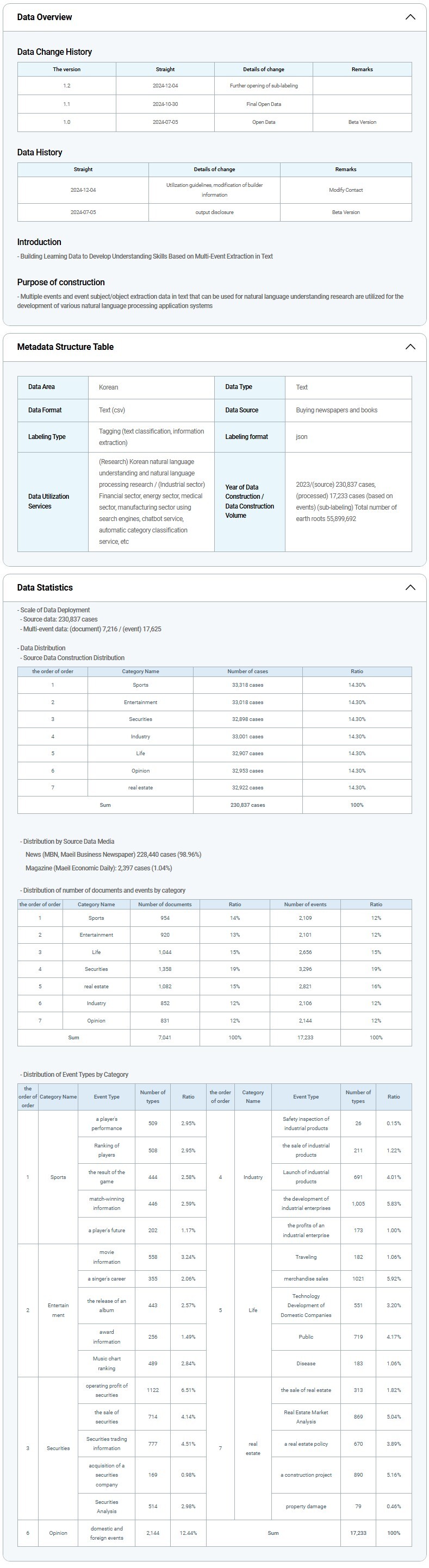This screenshot has width=429, height=1568.
Task: Click the Data Overview section title
Action: pos(45,17)
